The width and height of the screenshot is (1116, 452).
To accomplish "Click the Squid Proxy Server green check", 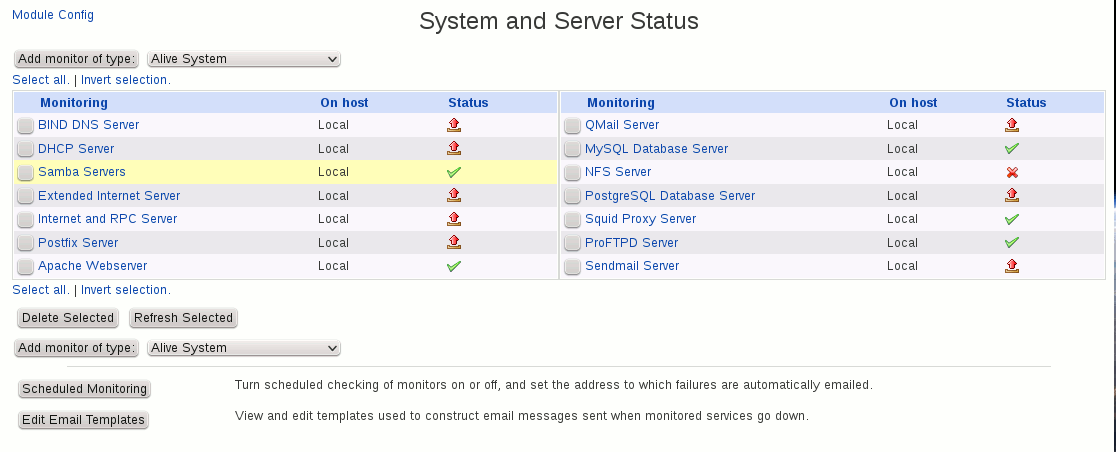I will click(1012, 219).
